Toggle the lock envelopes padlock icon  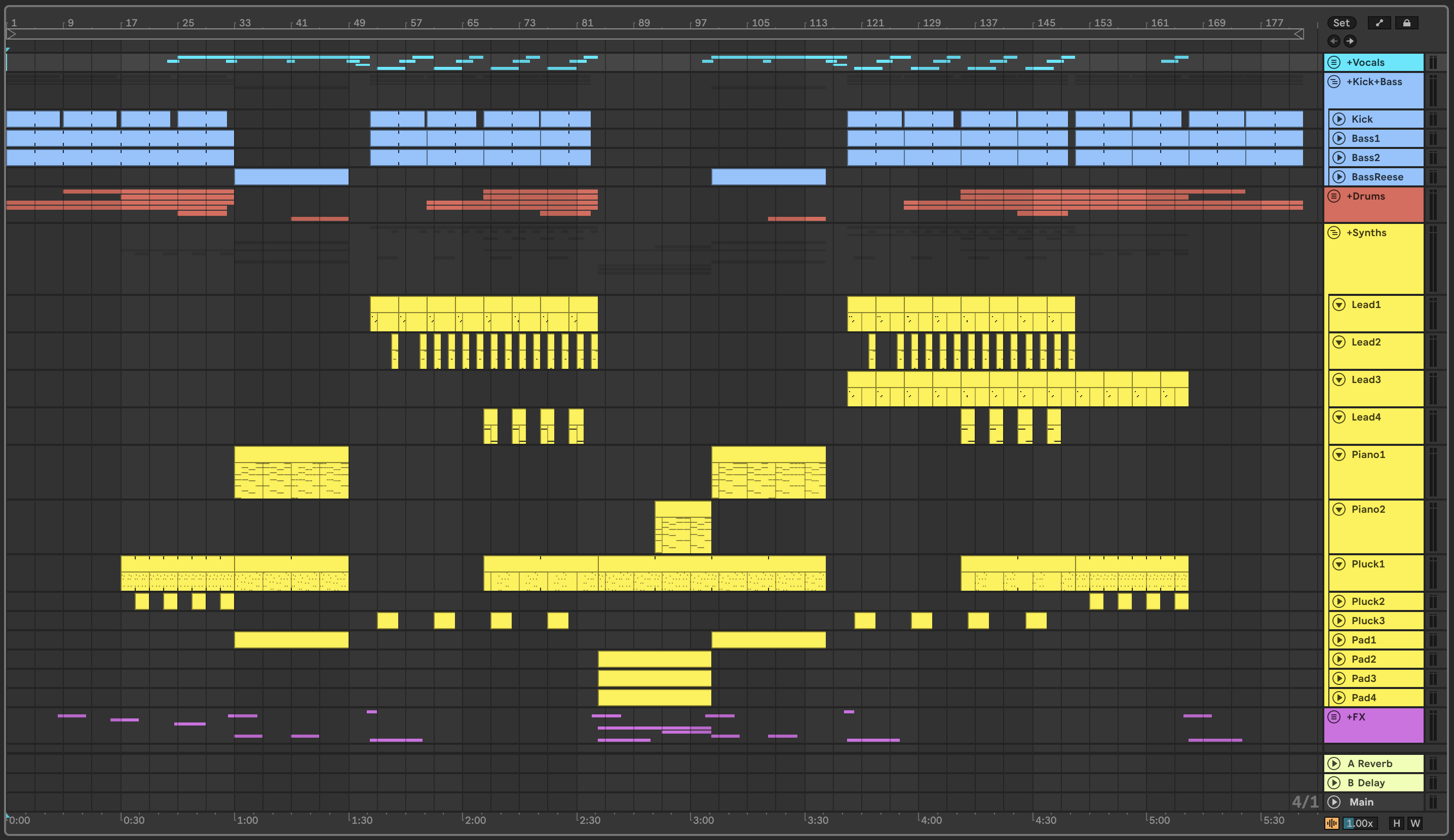pyautogui.click(x=1407, y=23)
